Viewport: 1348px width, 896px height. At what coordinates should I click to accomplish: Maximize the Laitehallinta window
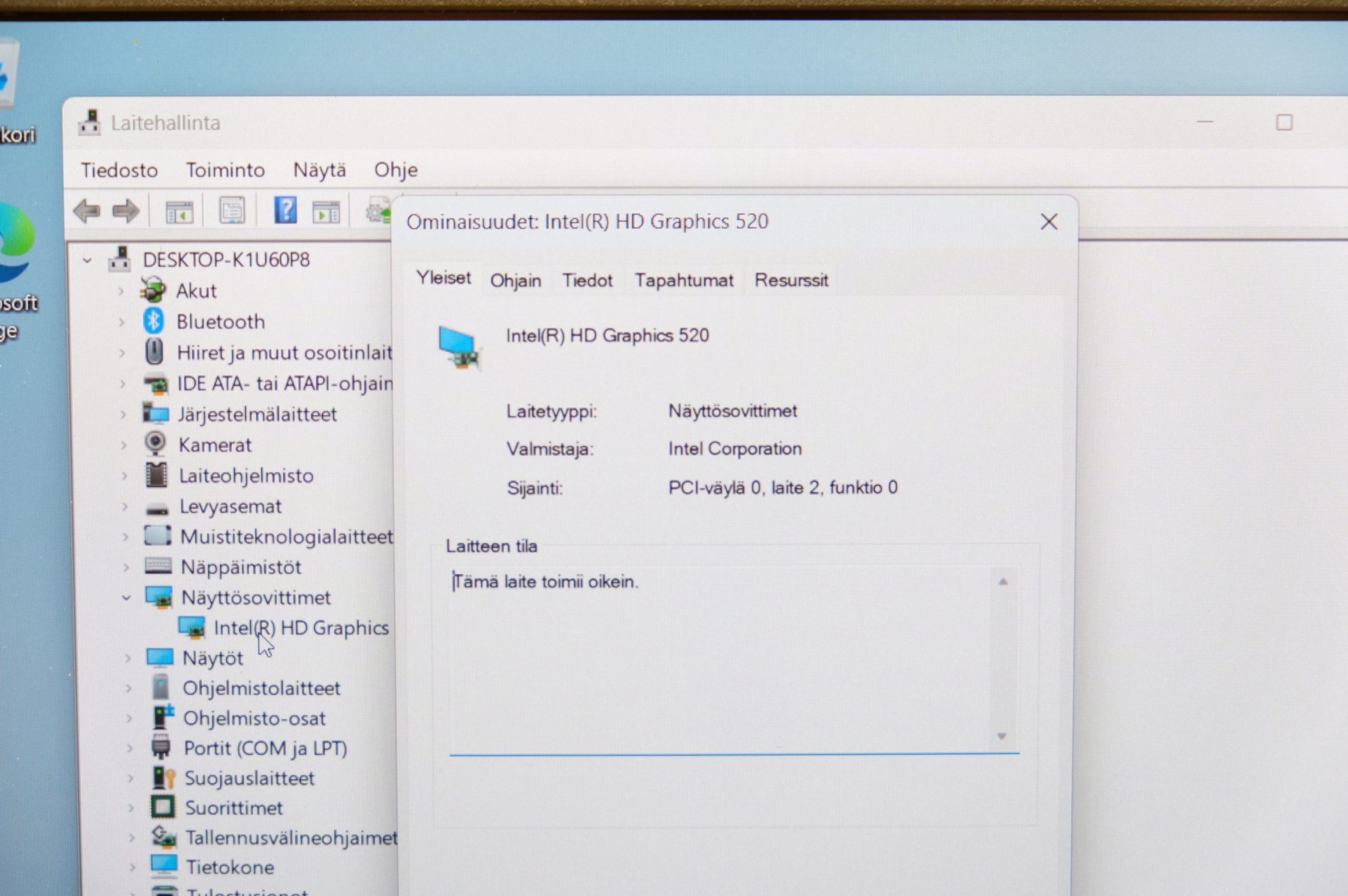1285,122
